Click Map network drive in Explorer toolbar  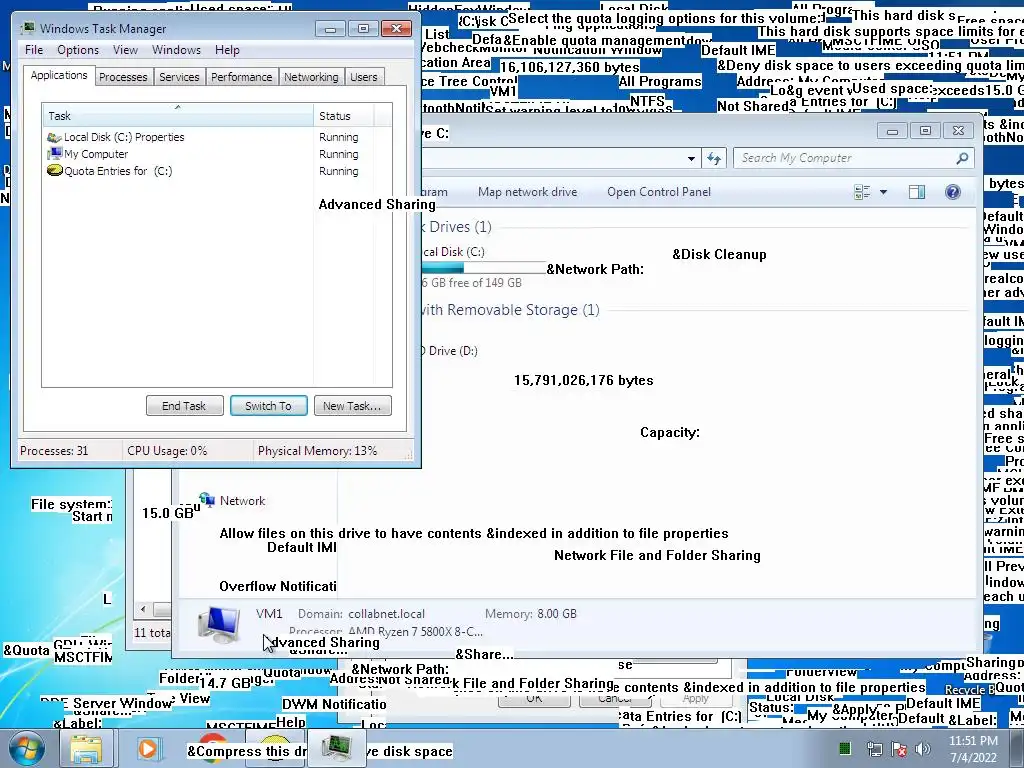(x=528, y=192)
